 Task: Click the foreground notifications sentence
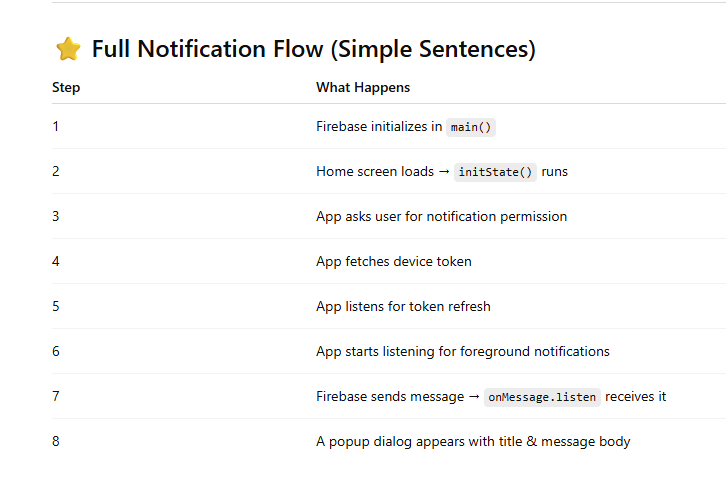pyautogui.click(x=462, y=352)
